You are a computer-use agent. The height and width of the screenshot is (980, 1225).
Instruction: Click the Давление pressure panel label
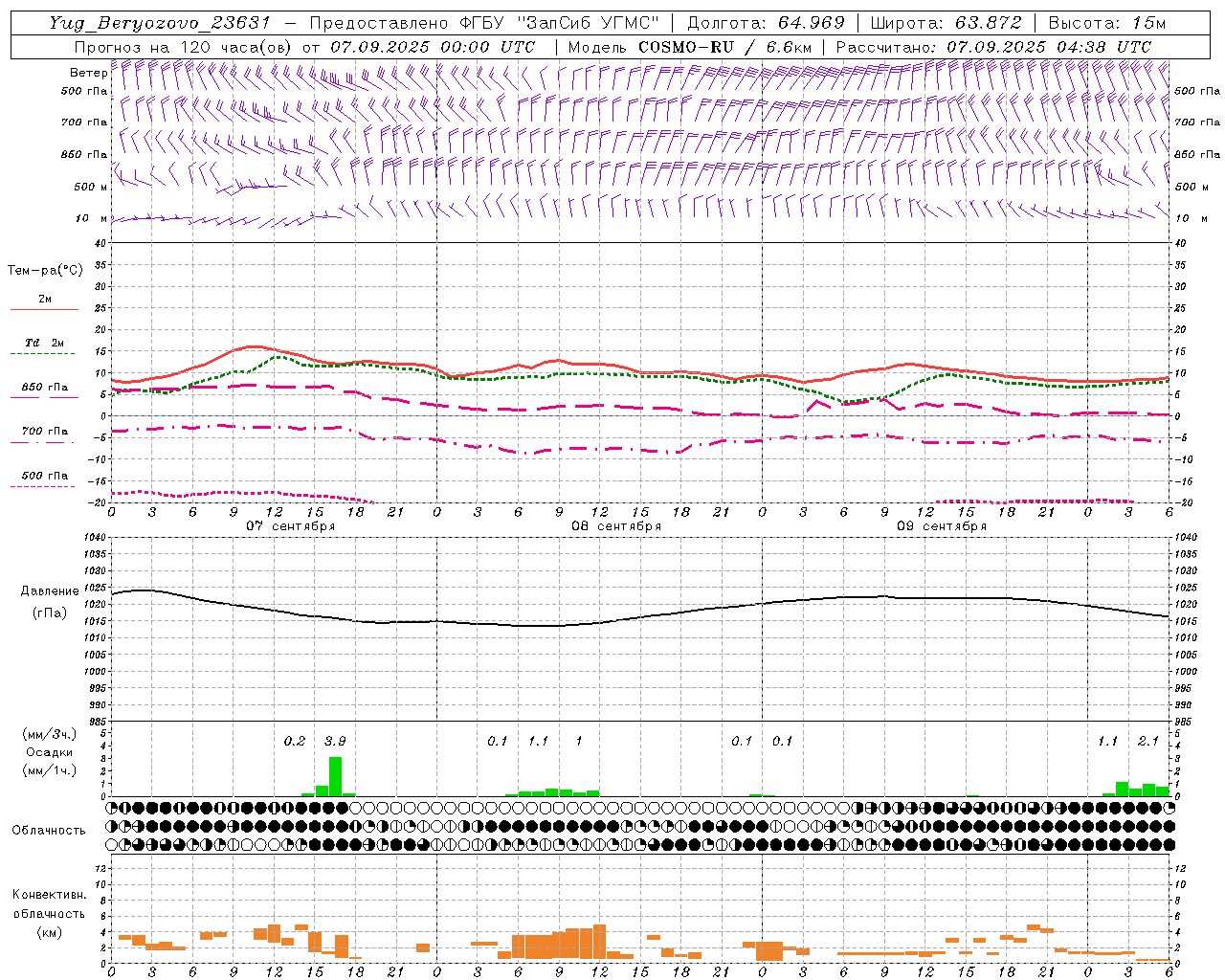click(x=50, y=591)
